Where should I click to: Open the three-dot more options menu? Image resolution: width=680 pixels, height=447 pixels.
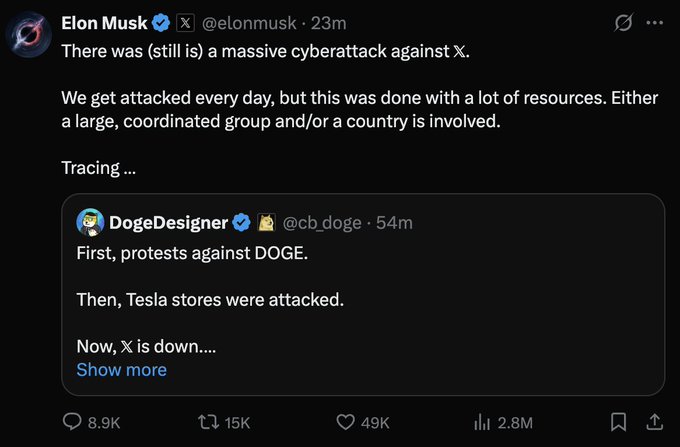655,22
